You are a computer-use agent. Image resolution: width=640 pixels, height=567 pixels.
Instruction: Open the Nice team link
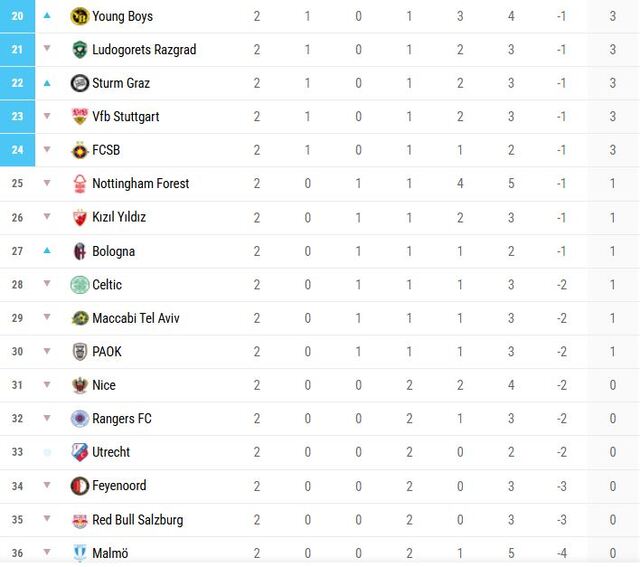click(x=104, y=385)
